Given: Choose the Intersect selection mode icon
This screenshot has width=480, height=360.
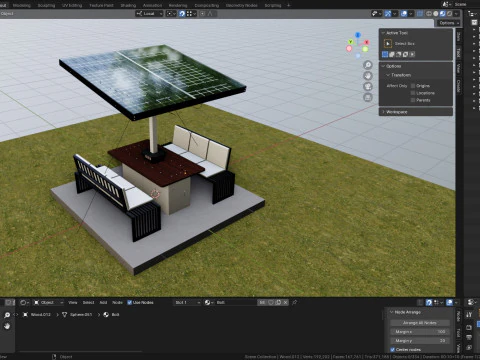Looking at the screenshot, I should pyautogui.click(x=412, y=54).
